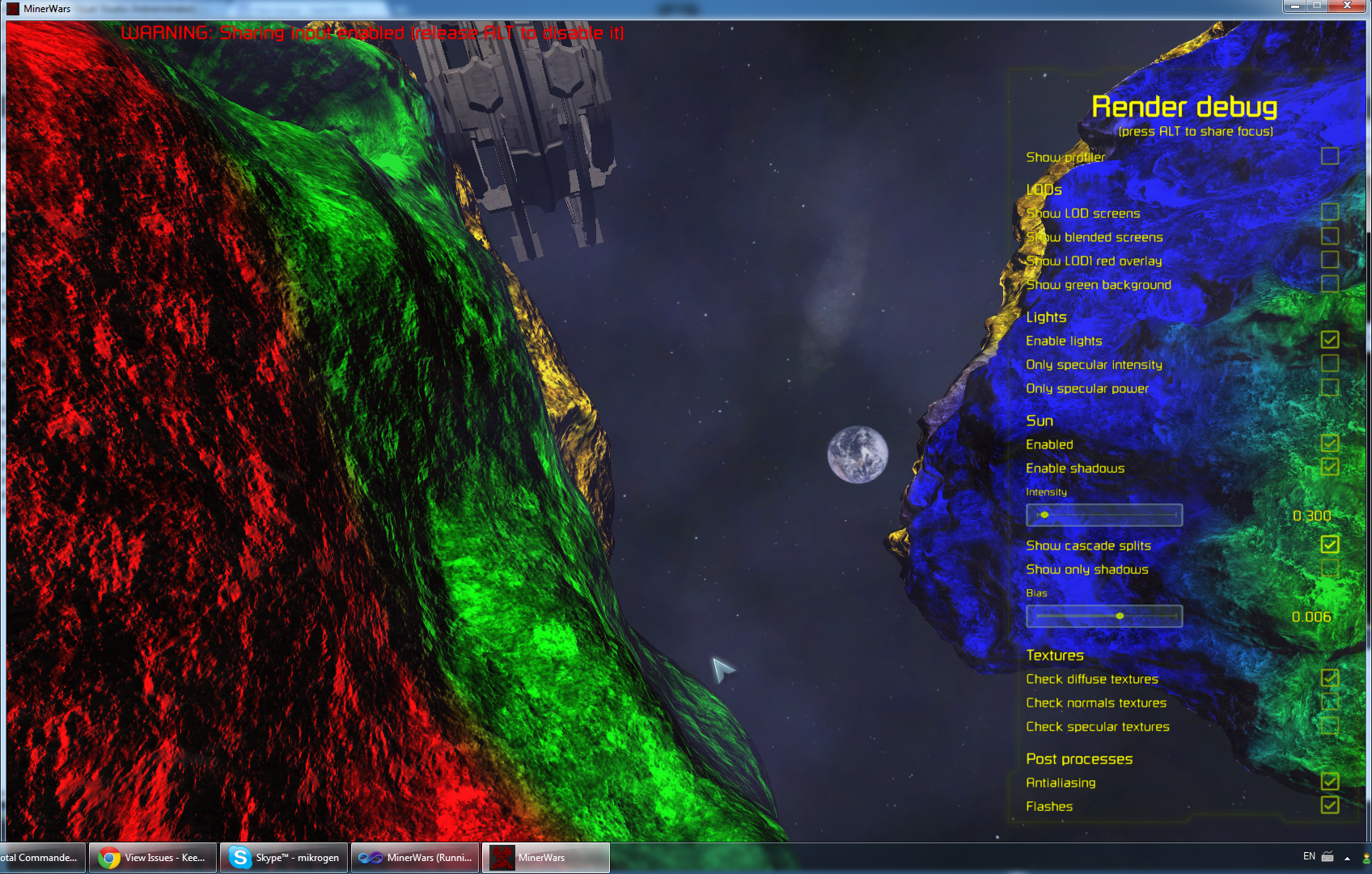Turn off Antialiasing post process

coord(1329,782)
